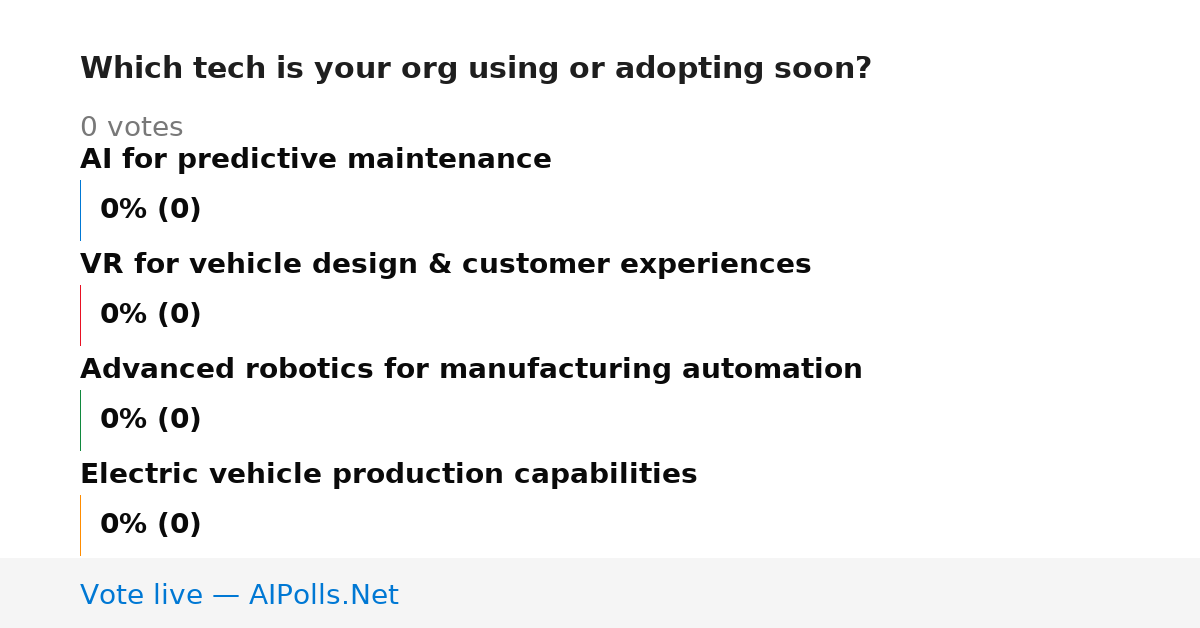This screenshot has width=1200, height=628.
Task: Click the orange result bar for Electric vehicle
Action: click(80, 525)
